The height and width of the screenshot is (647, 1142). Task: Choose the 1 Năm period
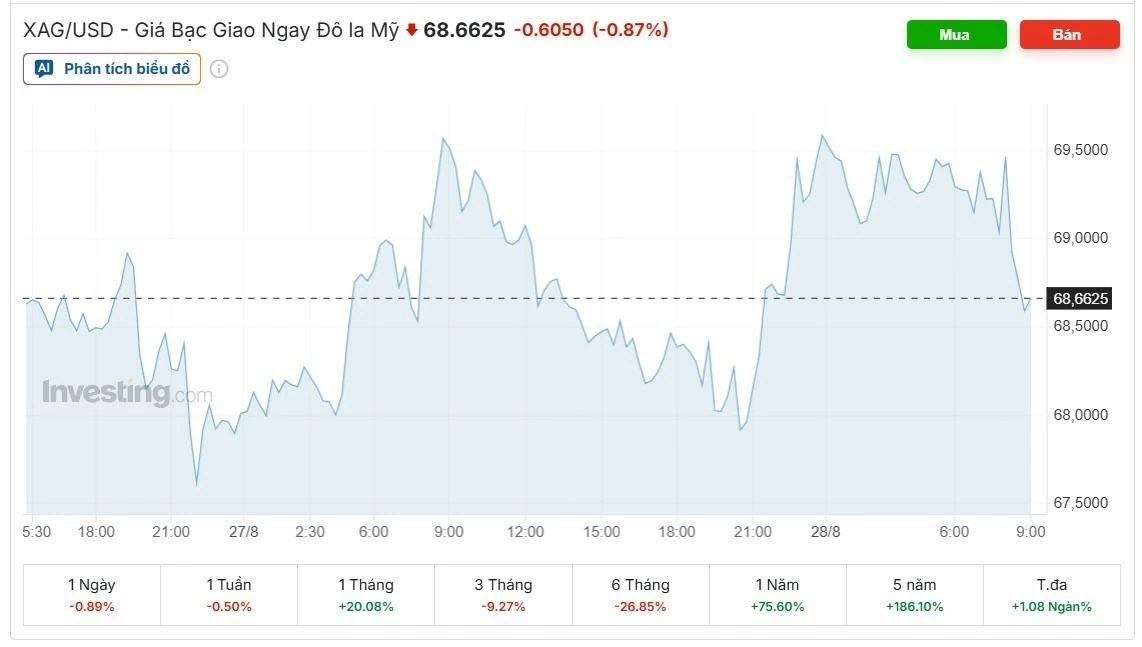(777, 595)
